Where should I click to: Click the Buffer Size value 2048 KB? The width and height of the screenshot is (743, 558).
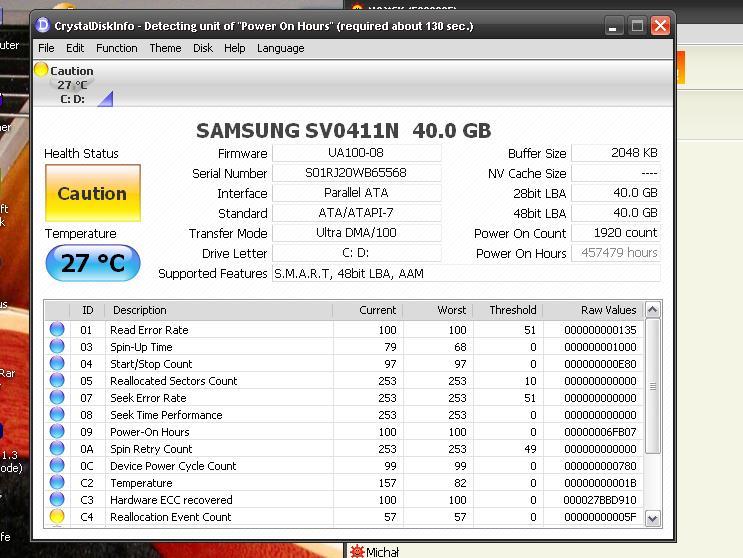(x=616, y=153)
